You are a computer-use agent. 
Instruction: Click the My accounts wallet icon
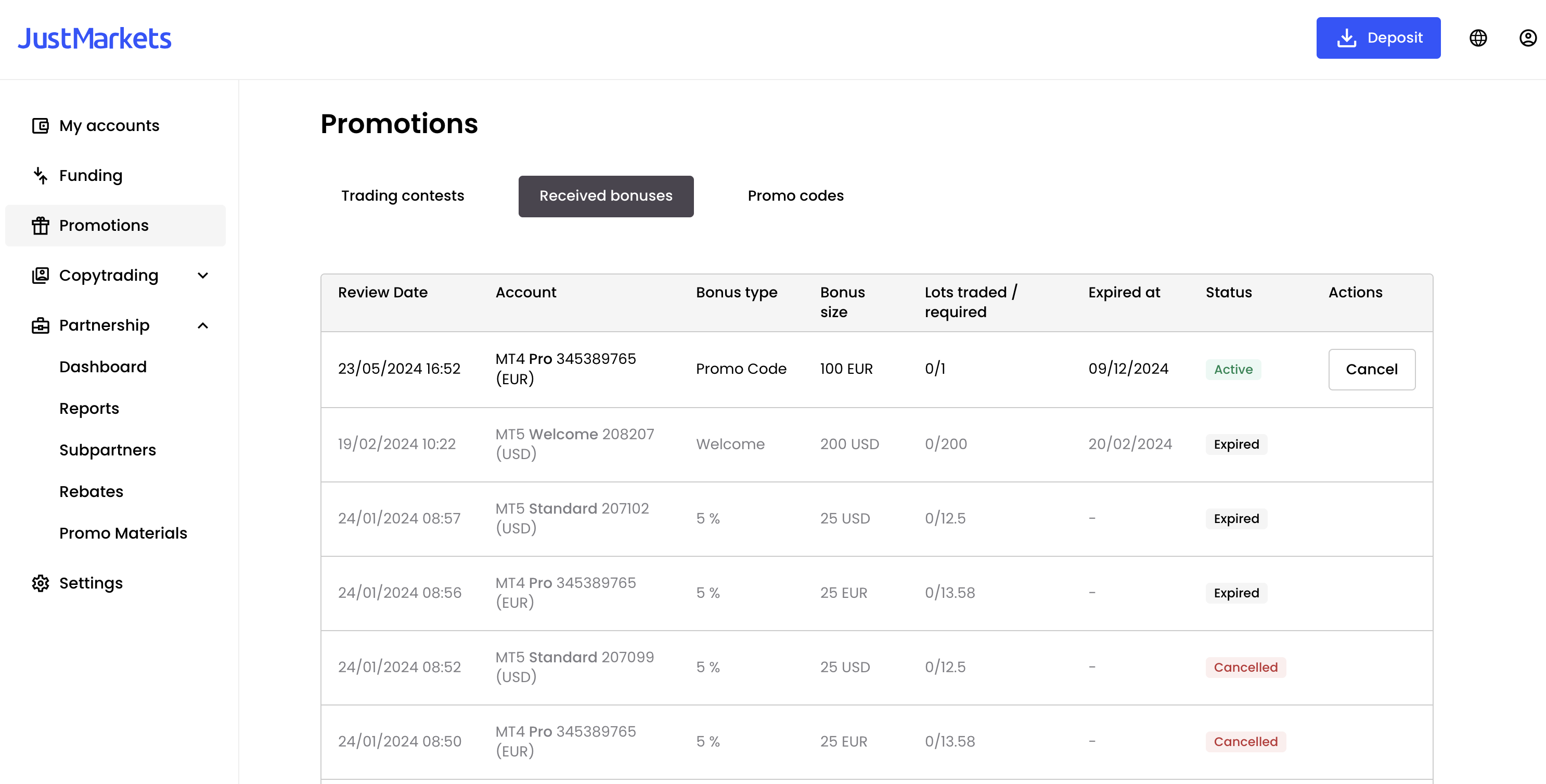click(x=40, y=125)
